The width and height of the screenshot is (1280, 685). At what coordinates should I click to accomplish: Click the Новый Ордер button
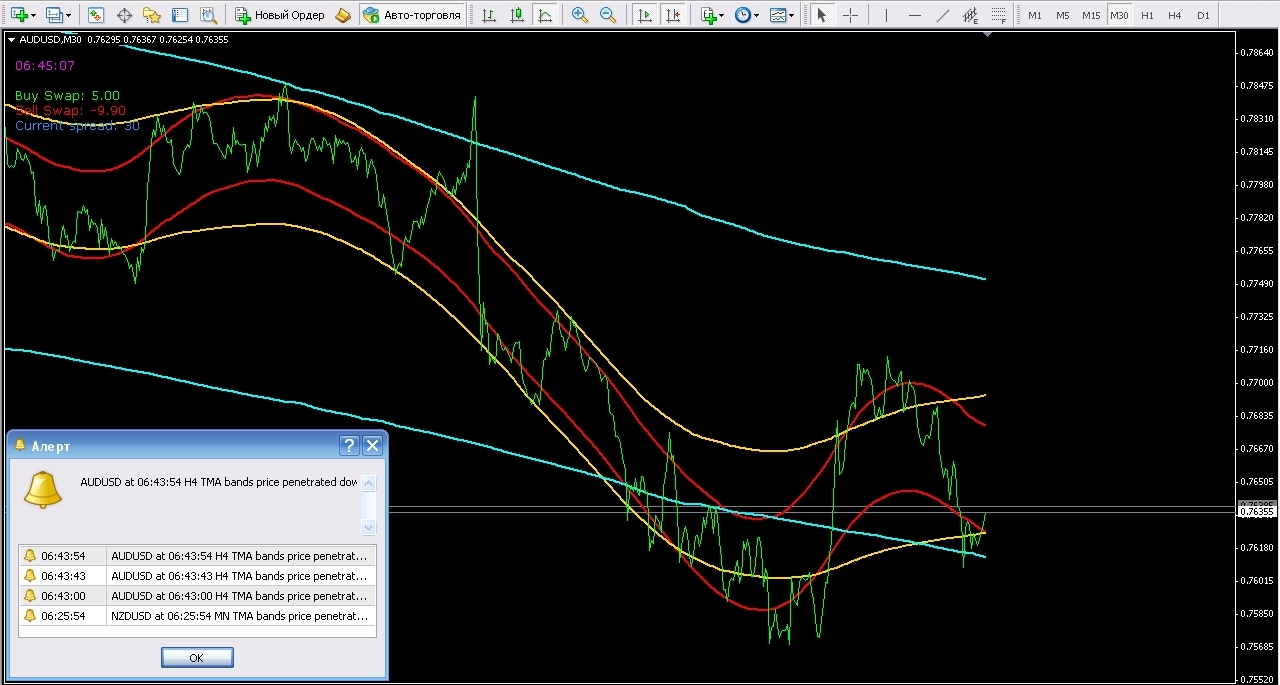tap(280, 15)
